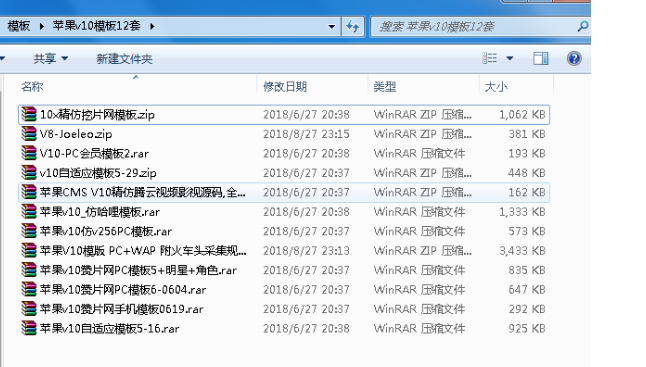
Task: Click the search magnifier icon
Action: [582, 27]
